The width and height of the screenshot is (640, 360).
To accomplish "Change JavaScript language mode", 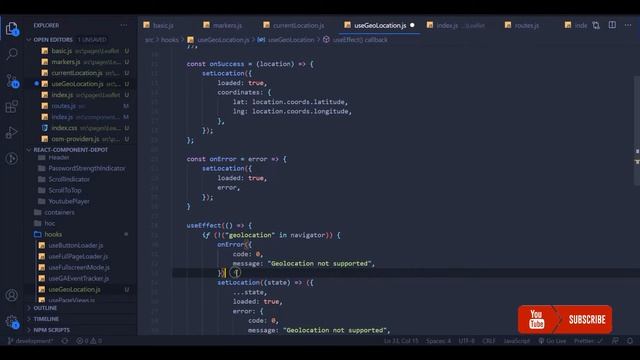I will [516, 341].
